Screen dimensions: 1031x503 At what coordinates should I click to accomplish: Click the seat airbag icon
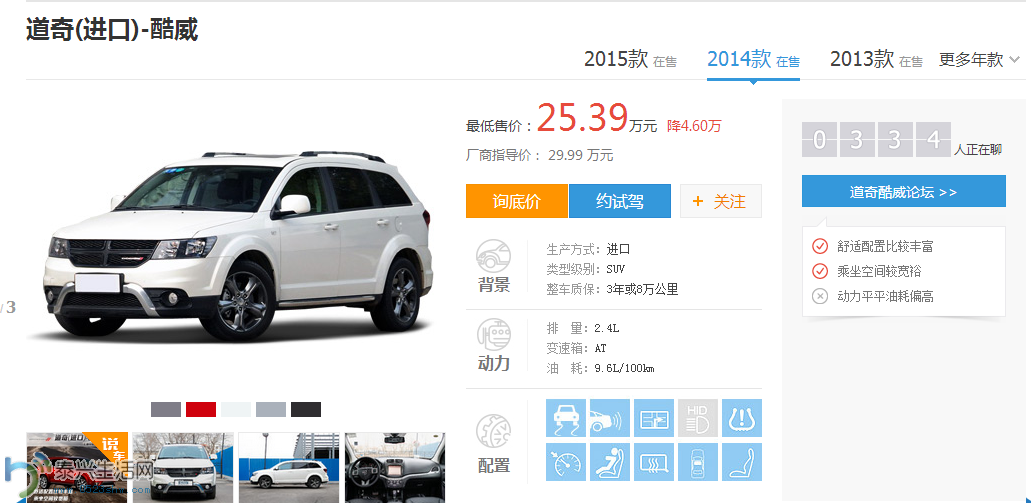tap(609, 462)
